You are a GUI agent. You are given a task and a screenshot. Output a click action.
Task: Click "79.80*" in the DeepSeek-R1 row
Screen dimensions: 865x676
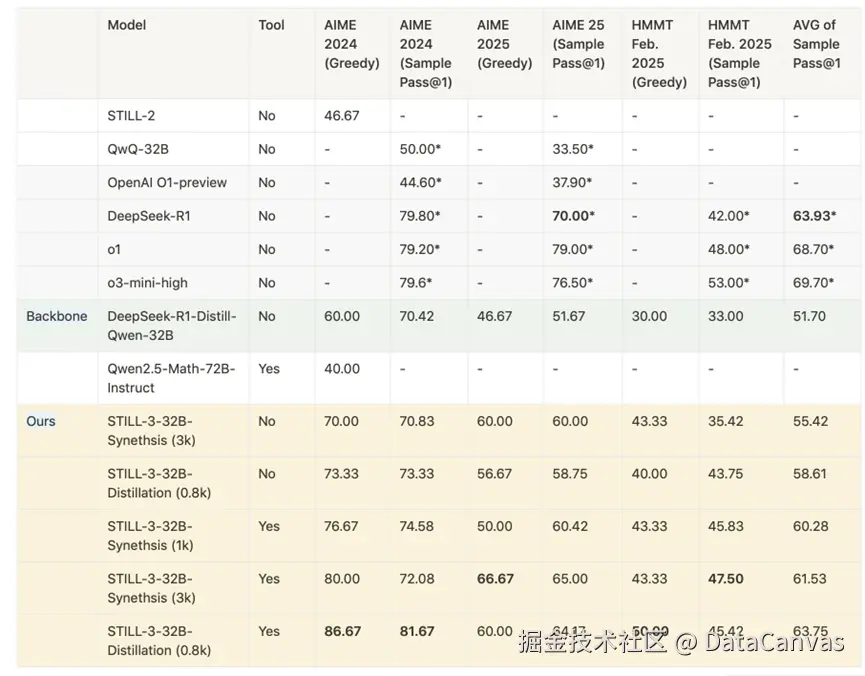click(420, 216)
